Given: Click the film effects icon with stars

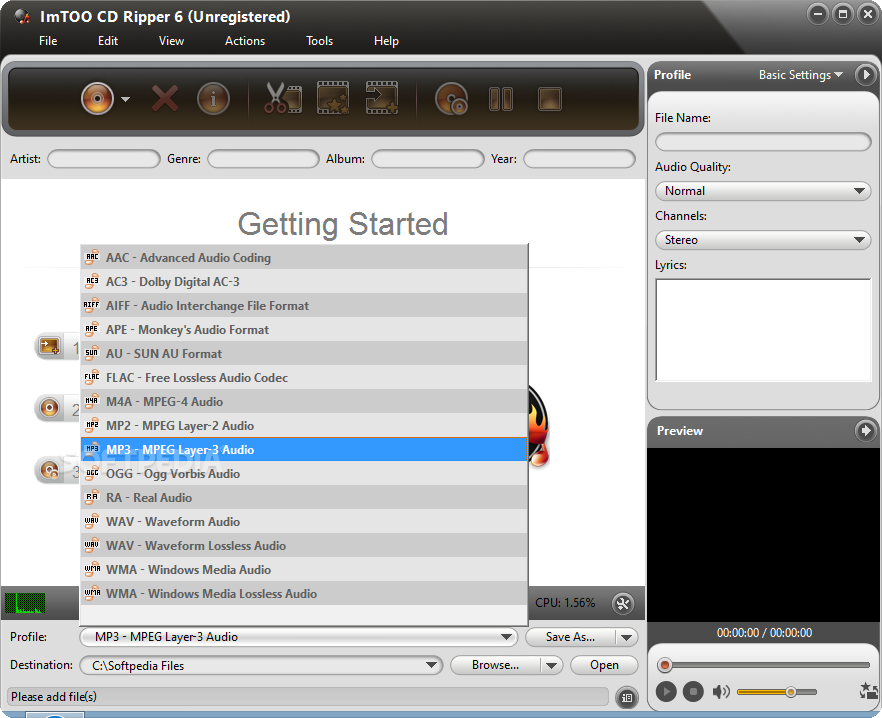Looking at the screenshot, I should point(333,98).
